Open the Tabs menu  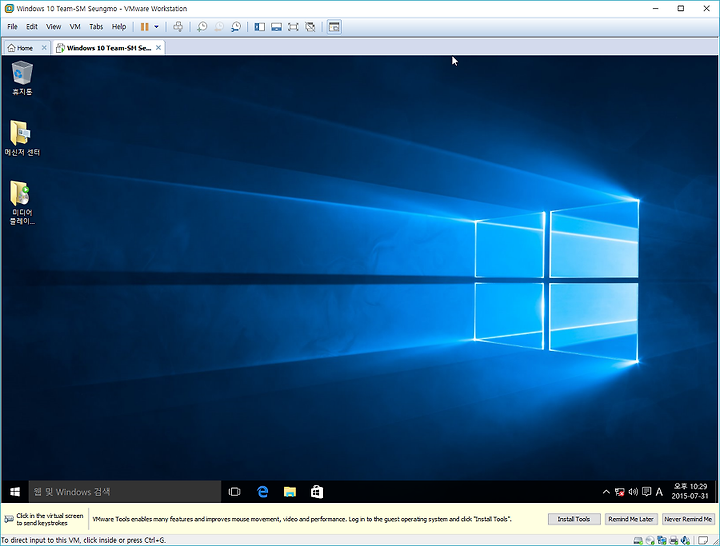click(x=96, y=27)
